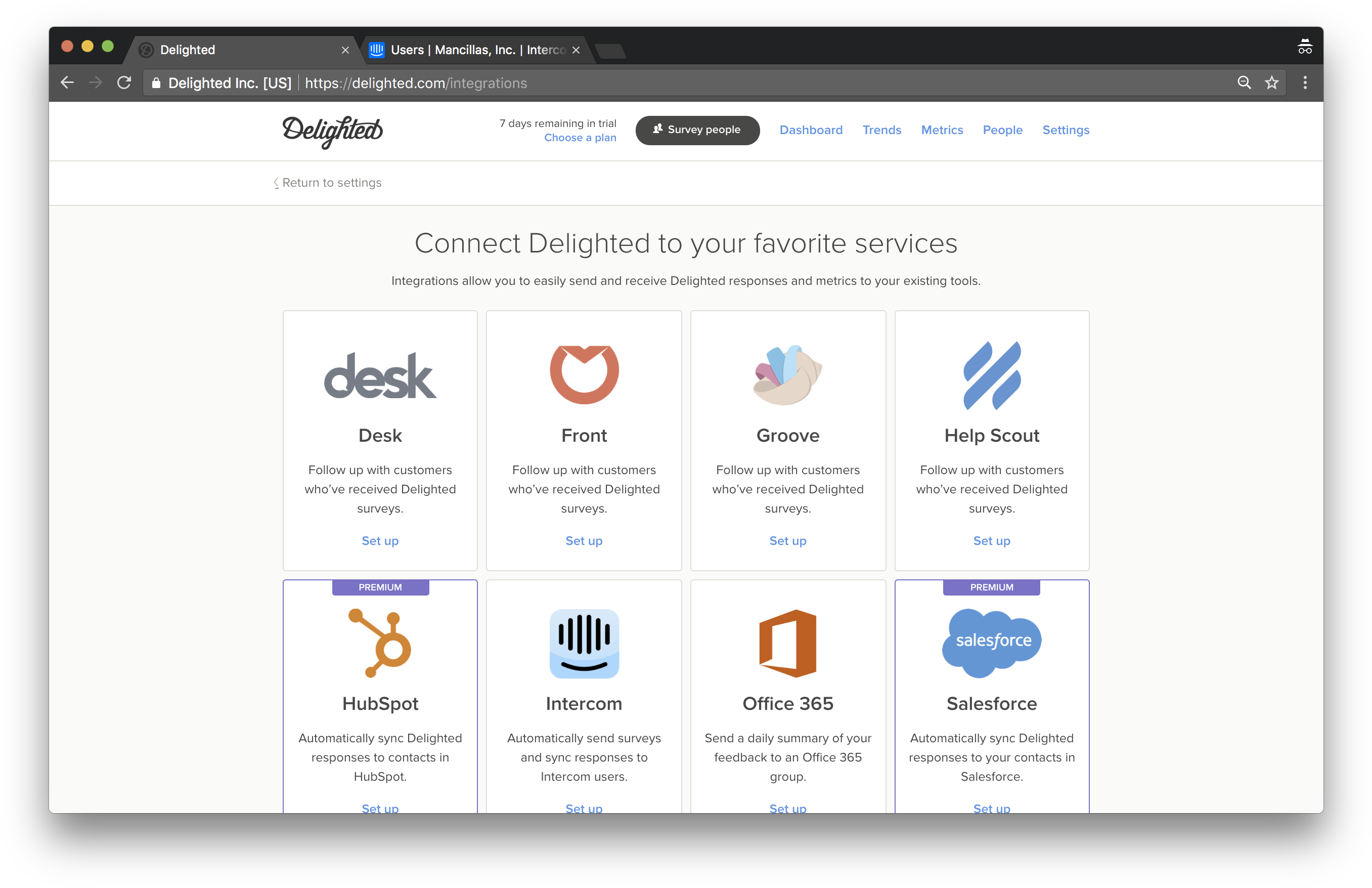1372x888 pixels.
Task: Click the Salesforce card title
Action: tap(991, 703)
